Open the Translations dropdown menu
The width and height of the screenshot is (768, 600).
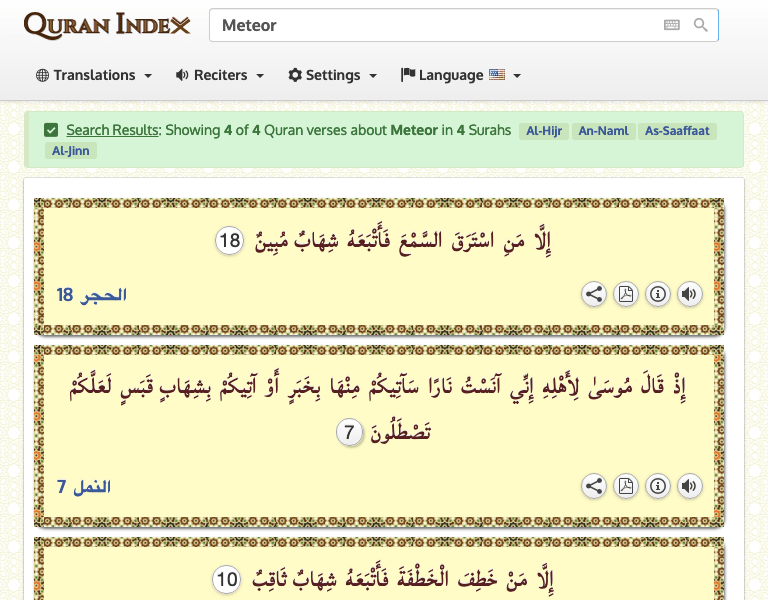(94, 75)
